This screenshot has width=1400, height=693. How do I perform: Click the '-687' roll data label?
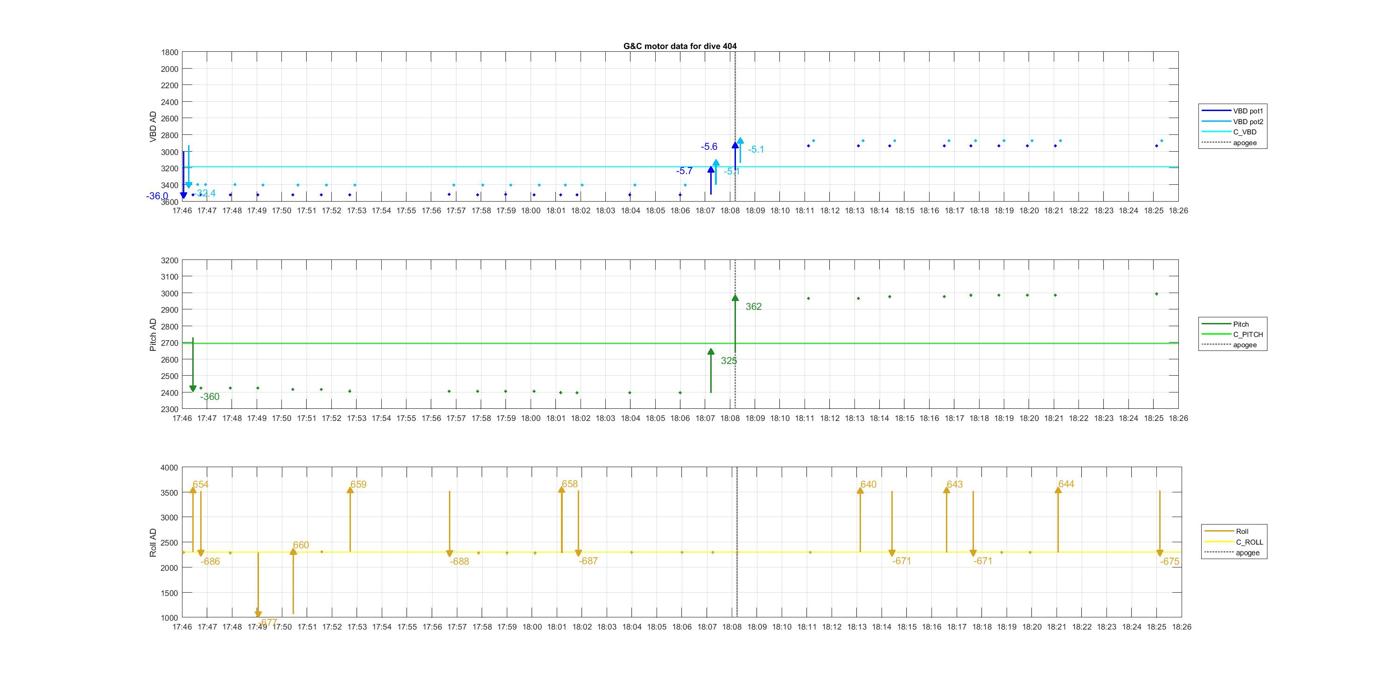[588, 561]
